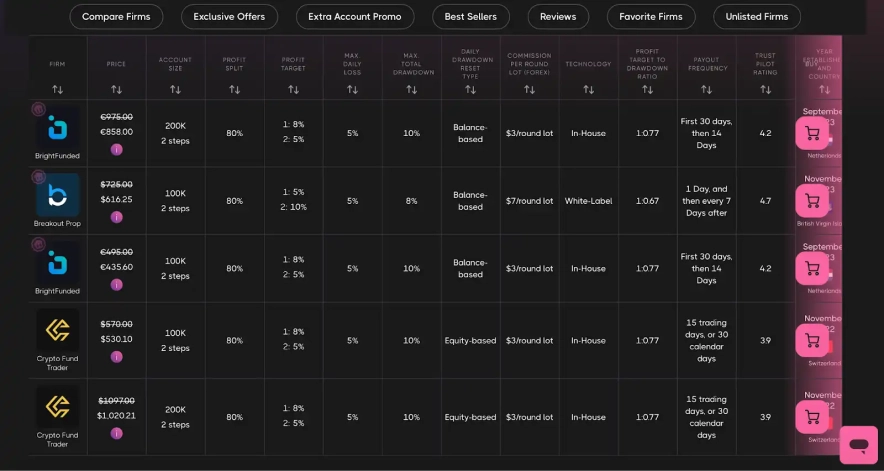This screenshot has width=884, height=471.
Task: Open price info icon under €616.25
Action: tap(116, 217)
